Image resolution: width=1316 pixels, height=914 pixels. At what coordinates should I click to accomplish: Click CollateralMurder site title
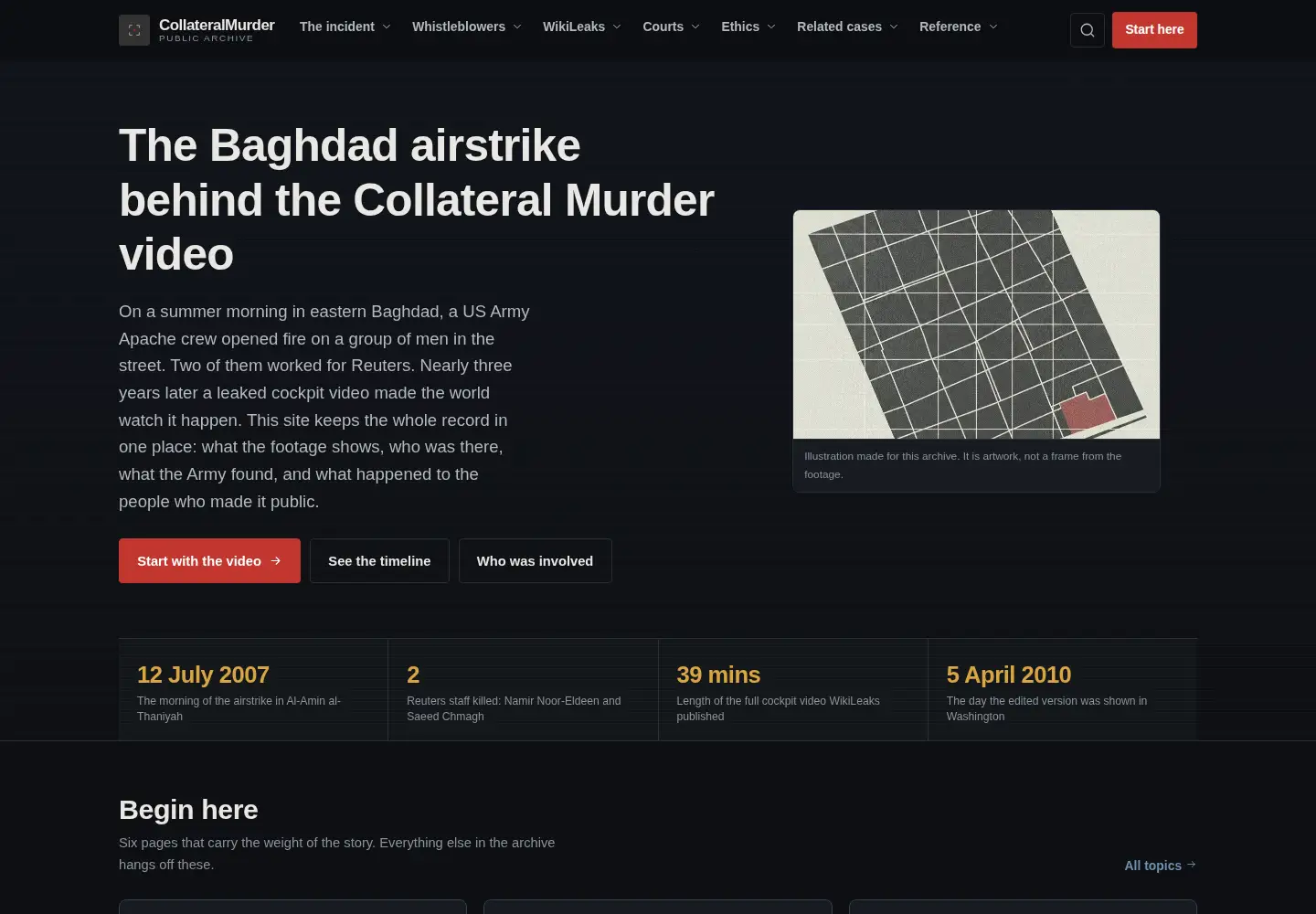click(x=217, y=25)
